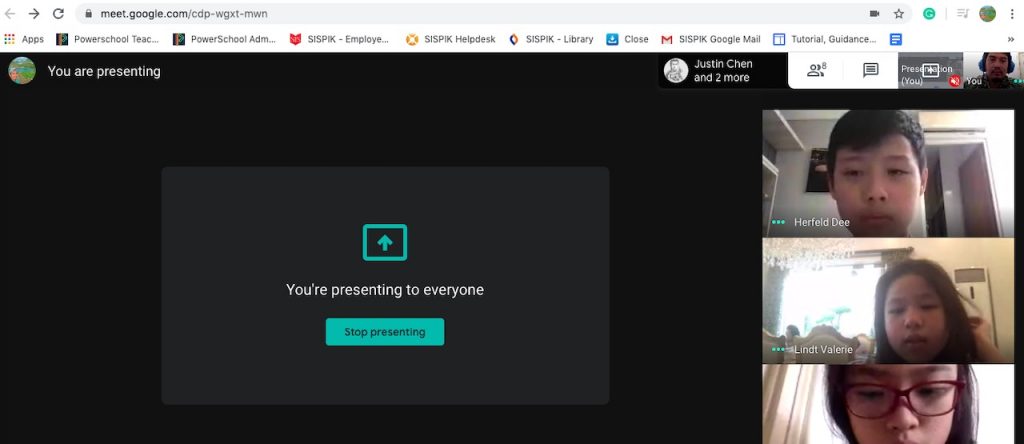Open the participants list icon
The width and height of the screenshot is (1024, 444).
816,70
